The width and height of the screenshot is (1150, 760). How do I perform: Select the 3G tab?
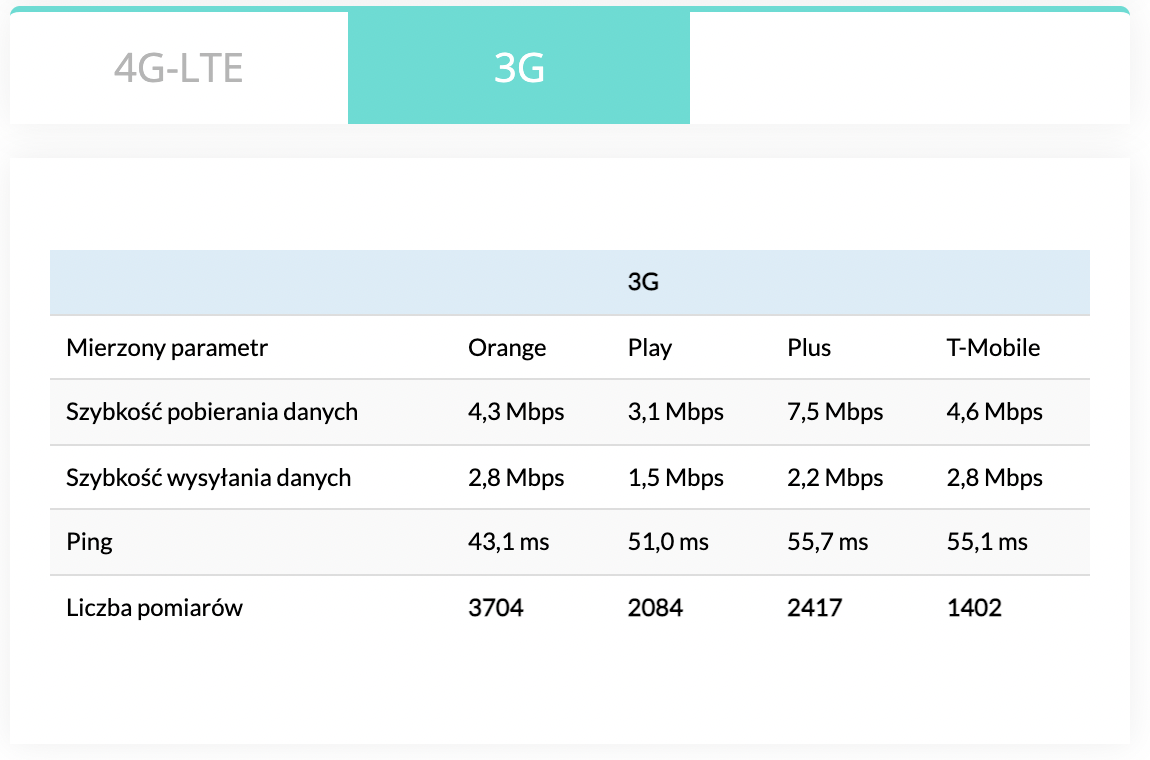(x=519, y=68)
